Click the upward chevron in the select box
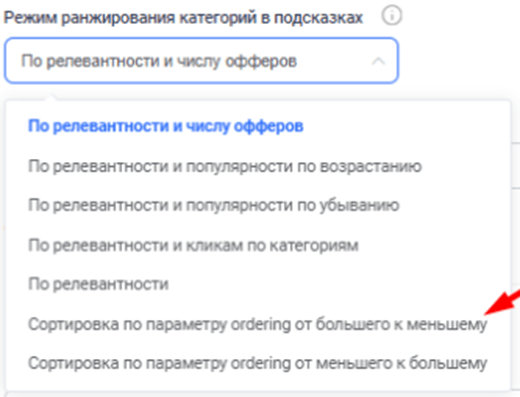 [x=378, y=61]
